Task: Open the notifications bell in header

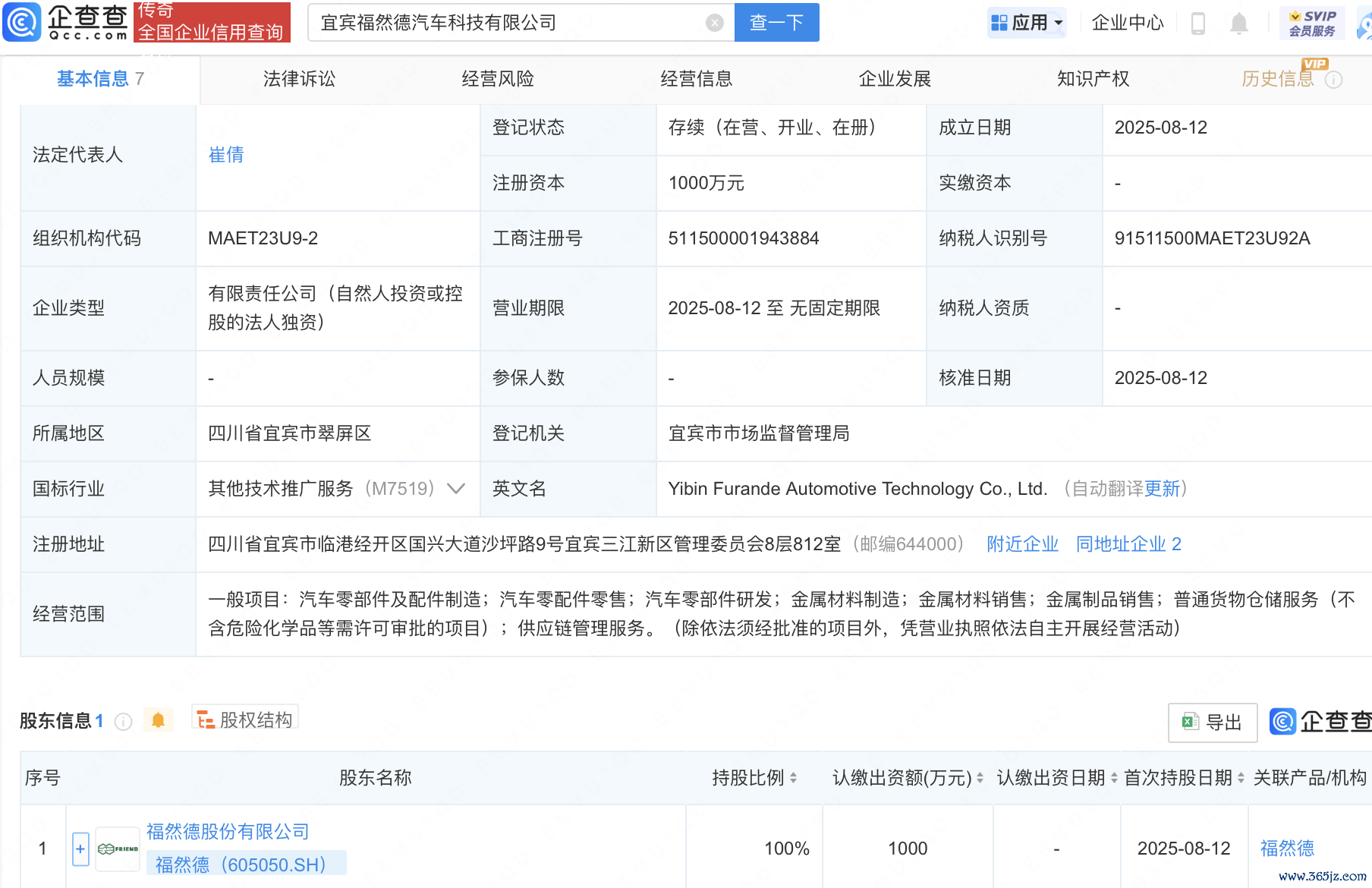Action: coord(1238,24)
